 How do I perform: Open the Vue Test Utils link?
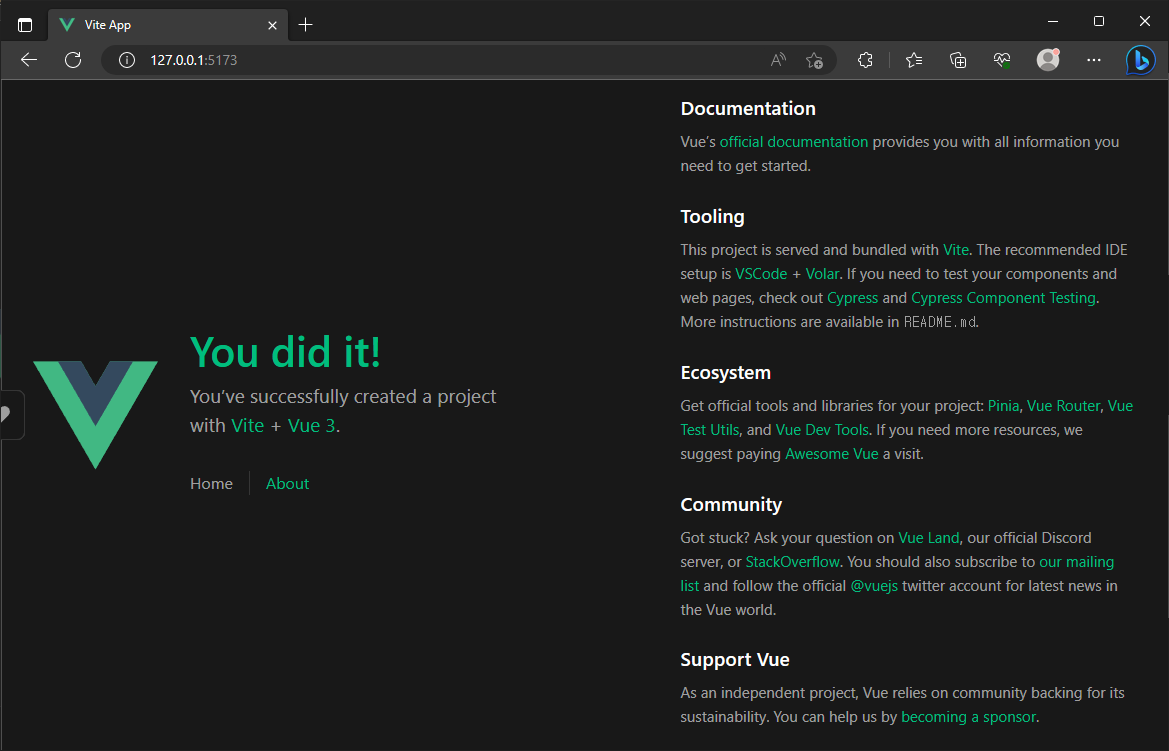(x=710, y=430)
